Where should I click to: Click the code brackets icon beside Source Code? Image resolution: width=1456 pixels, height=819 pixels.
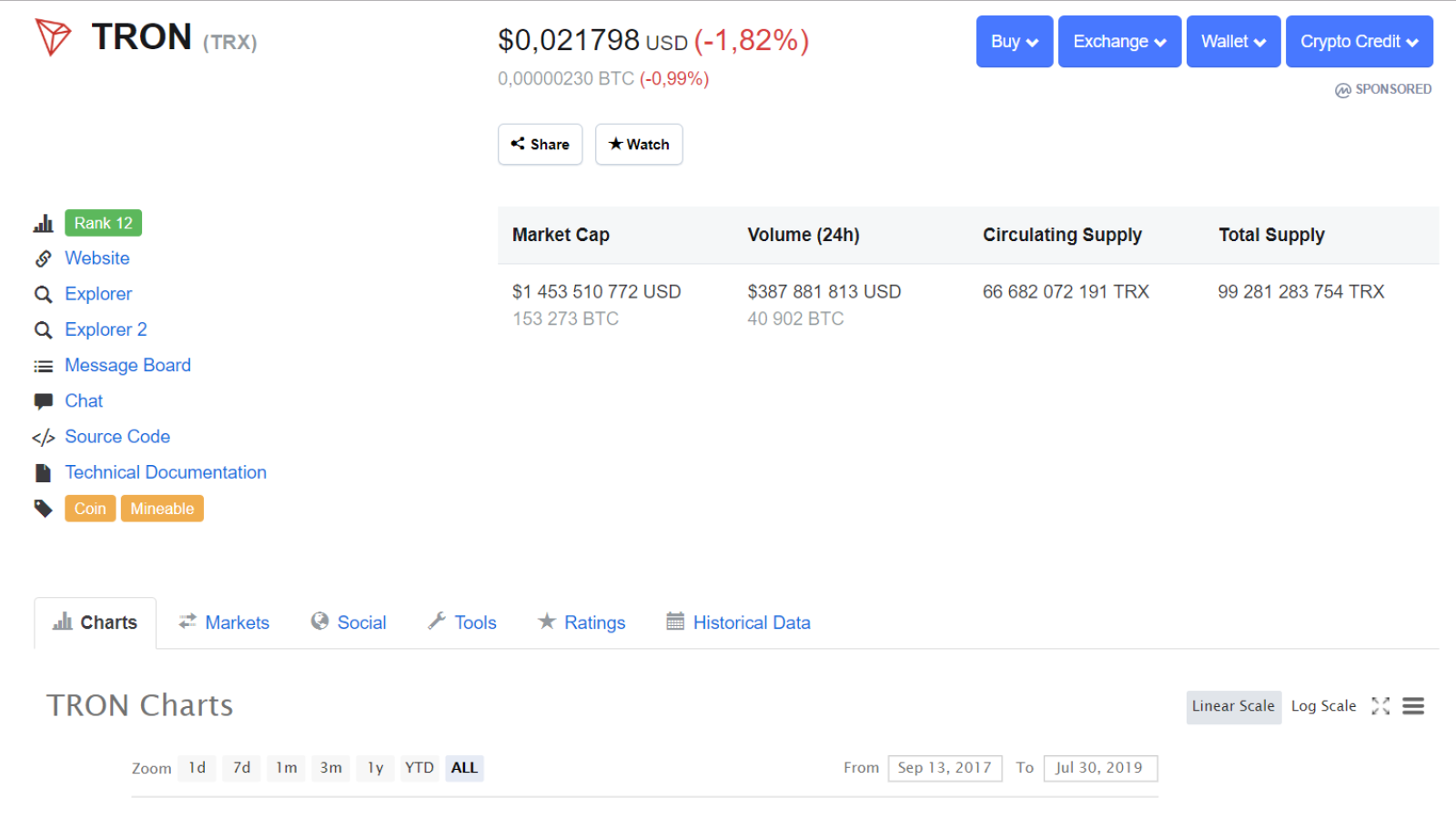[x=43, y=438]
